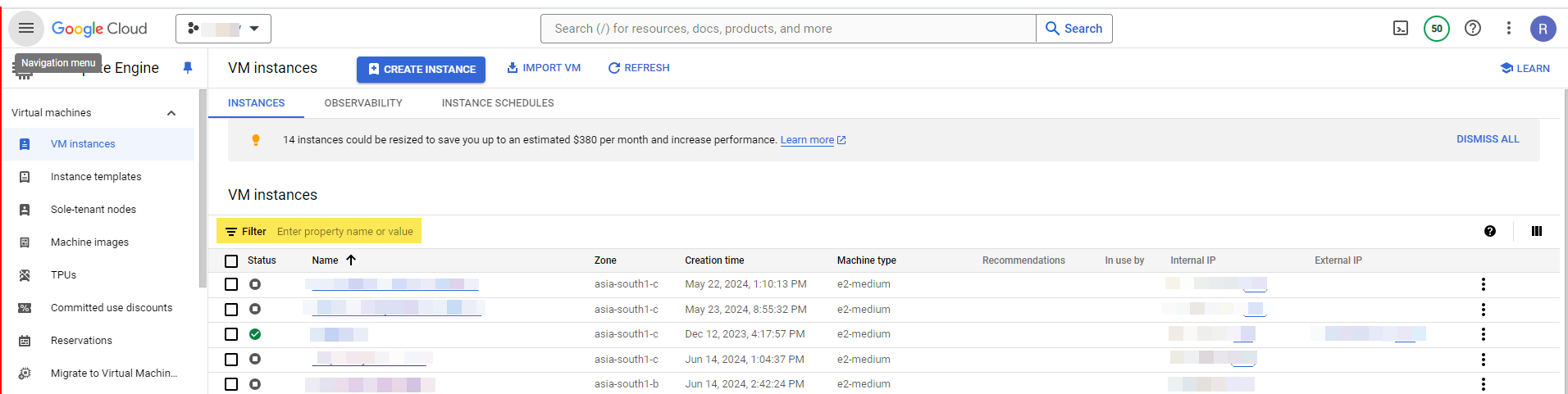Open more actions for Dec 12, 2023 instance
Viewport: 1568px width, 394px height.
click(x=1483, y=334)
